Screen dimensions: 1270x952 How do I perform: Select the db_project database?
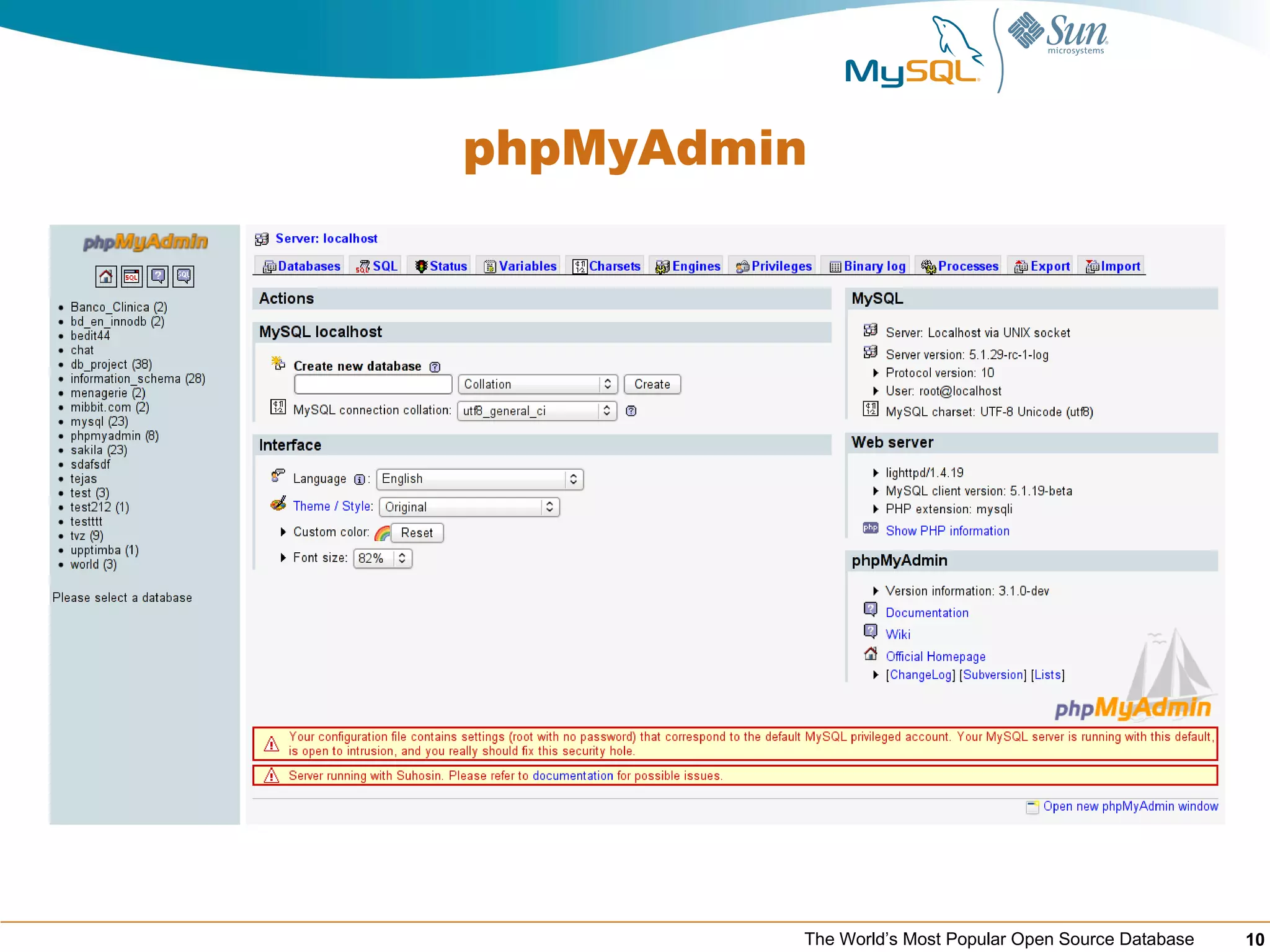click(111, 364)
